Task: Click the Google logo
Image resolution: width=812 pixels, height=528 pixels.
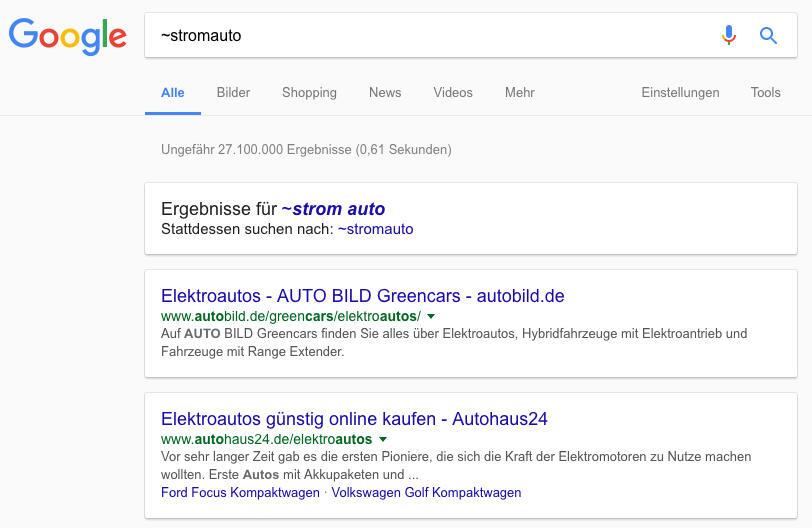Action: 67,36
